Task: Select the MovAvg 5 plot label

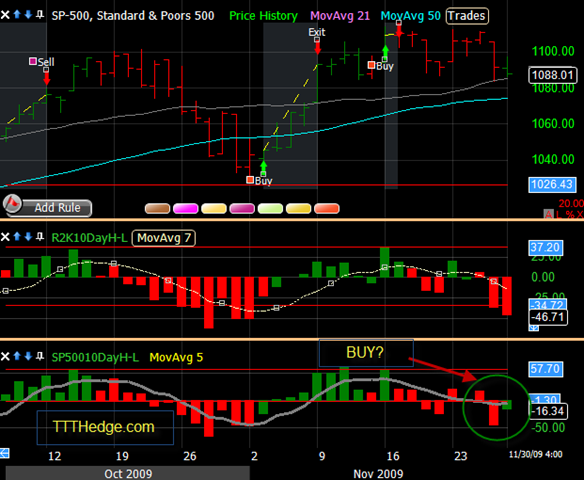Action: (x=176, y=357)
